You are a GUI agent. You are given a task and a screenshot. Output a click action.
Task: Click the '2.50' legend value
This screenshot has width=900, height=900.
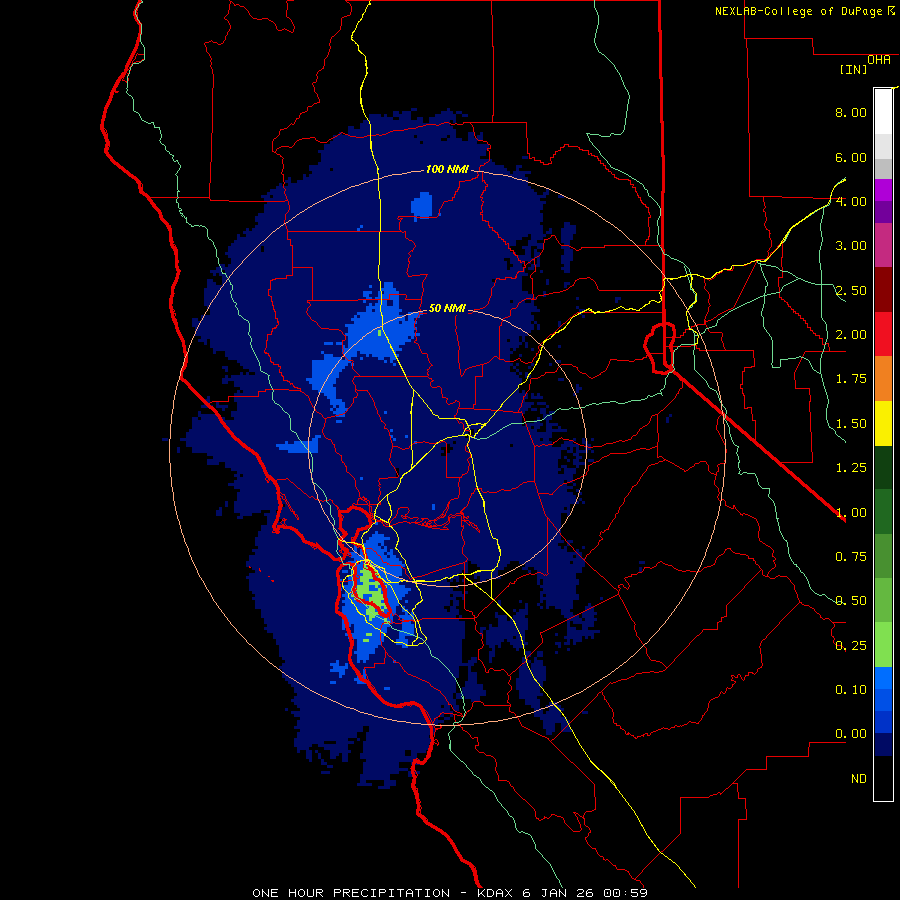tap(851, 290)
